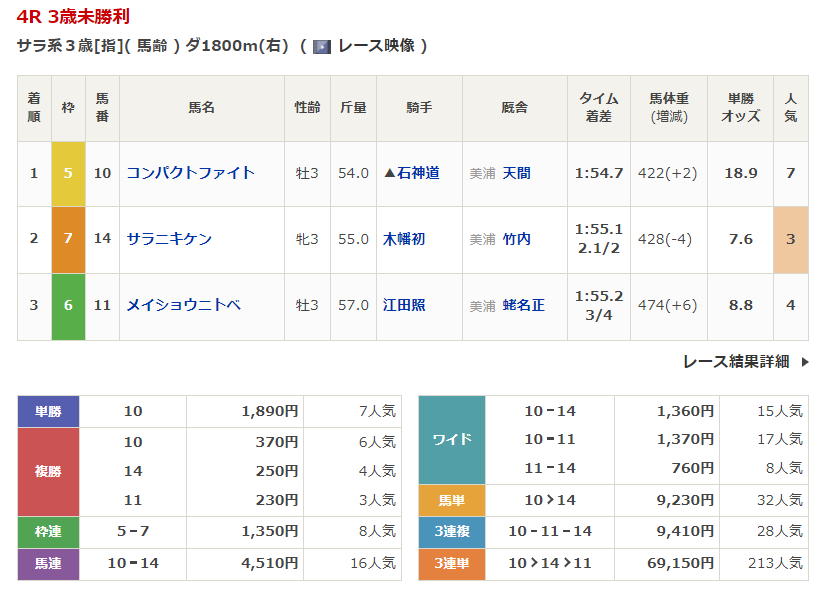Click the green frame 6 color cell

click(x=68, y=305)
